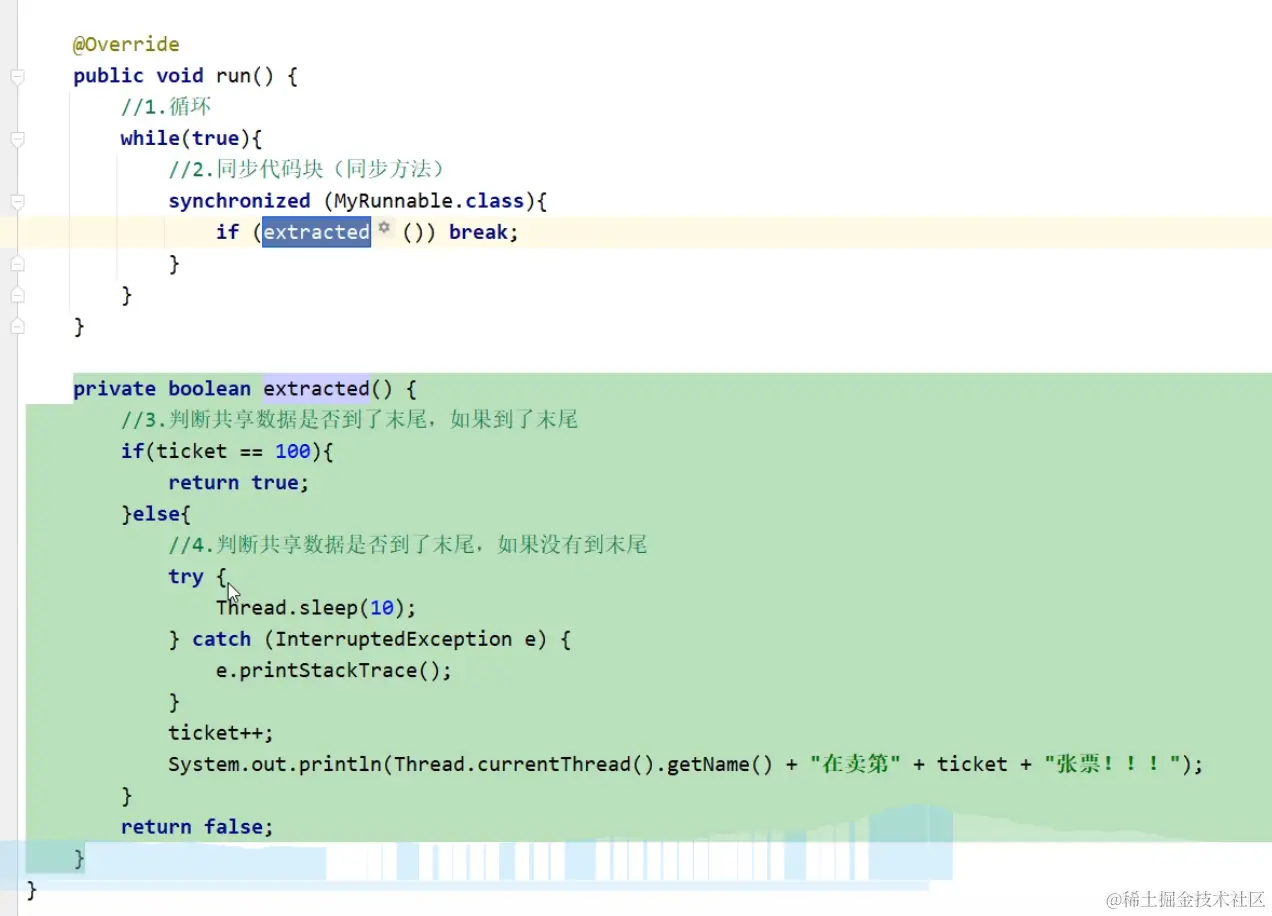Click the return false statement
This screenshot has width=1272, height=916.
point(197,827)
